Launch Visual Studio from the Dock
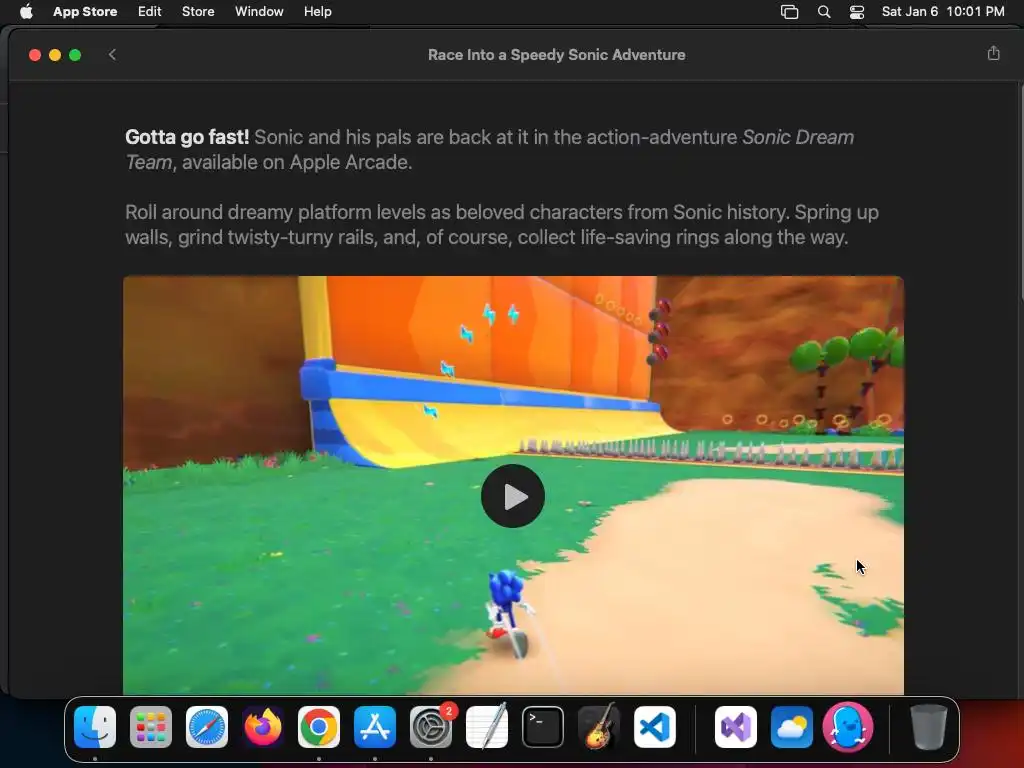Viewport: 1024px width, 768px height. point(736,727)
